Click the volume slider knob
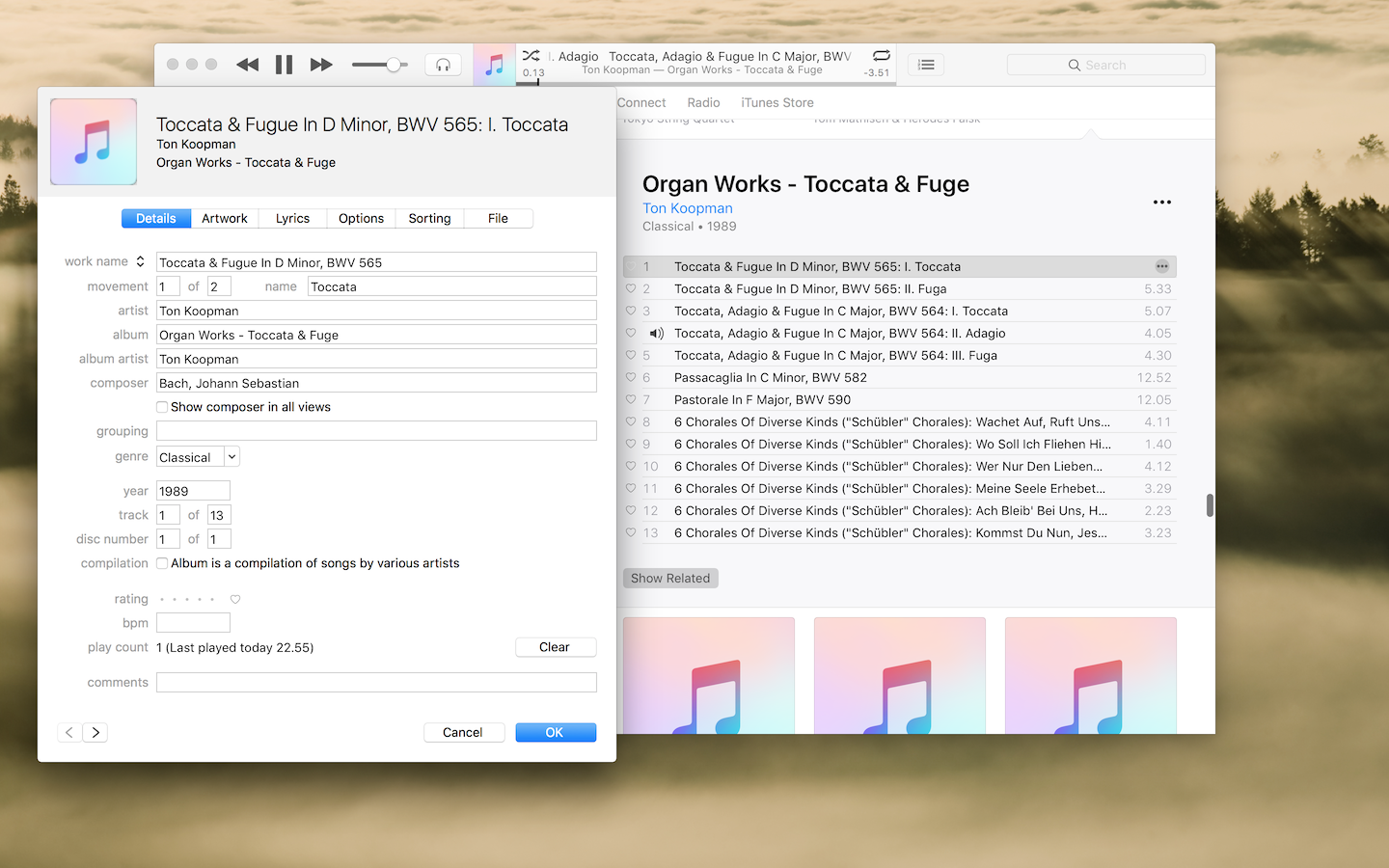The height and width of the screenshot is (868, 1389). pos(394,65)
